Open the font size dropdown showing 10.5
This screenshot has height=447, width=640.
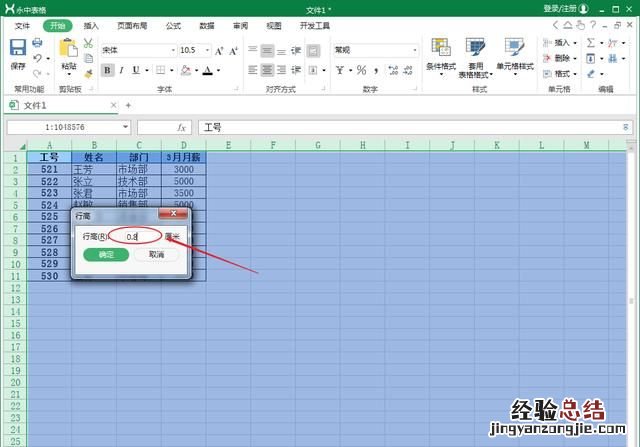click(x=192, y=49)
